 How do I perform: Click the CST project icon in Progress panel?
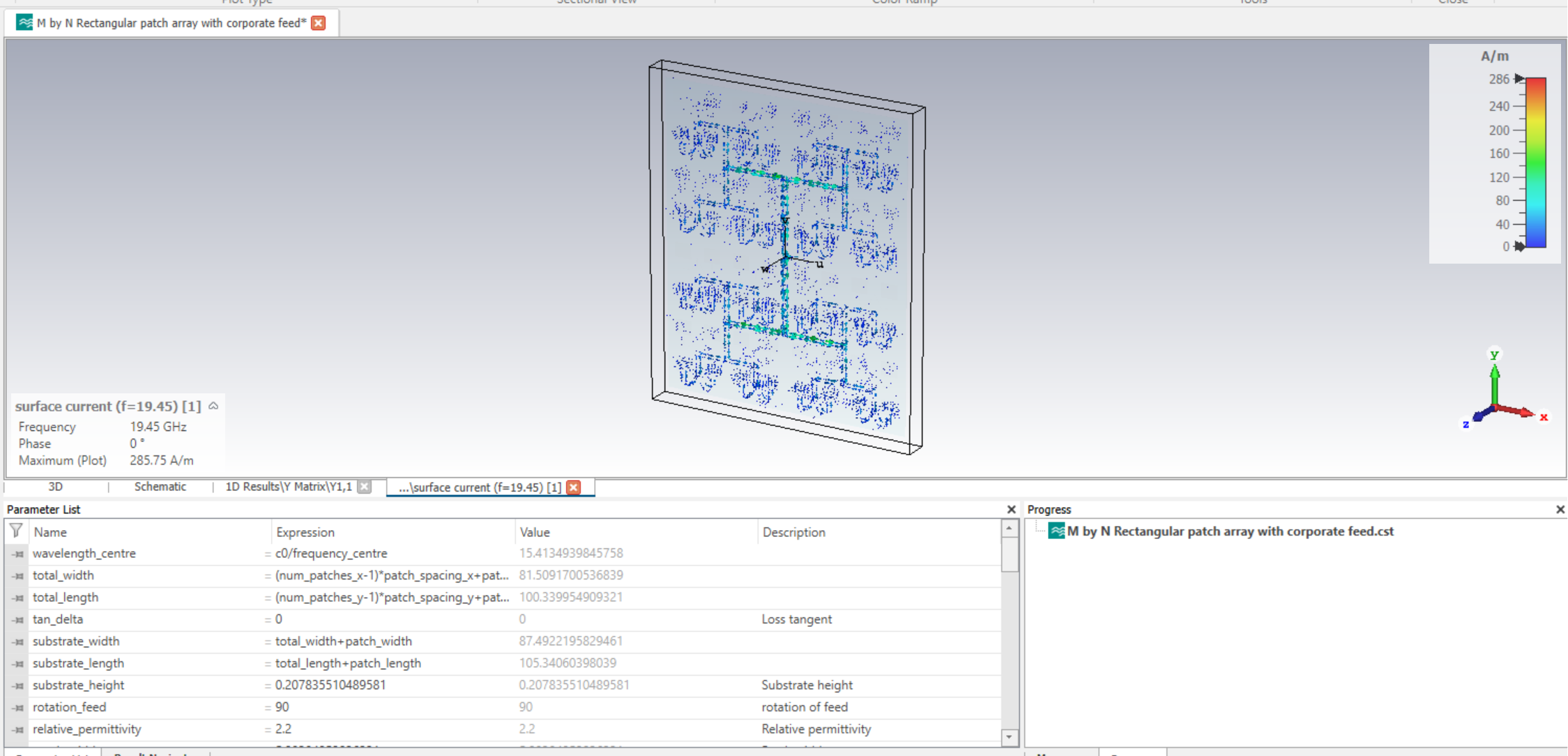1056,531
